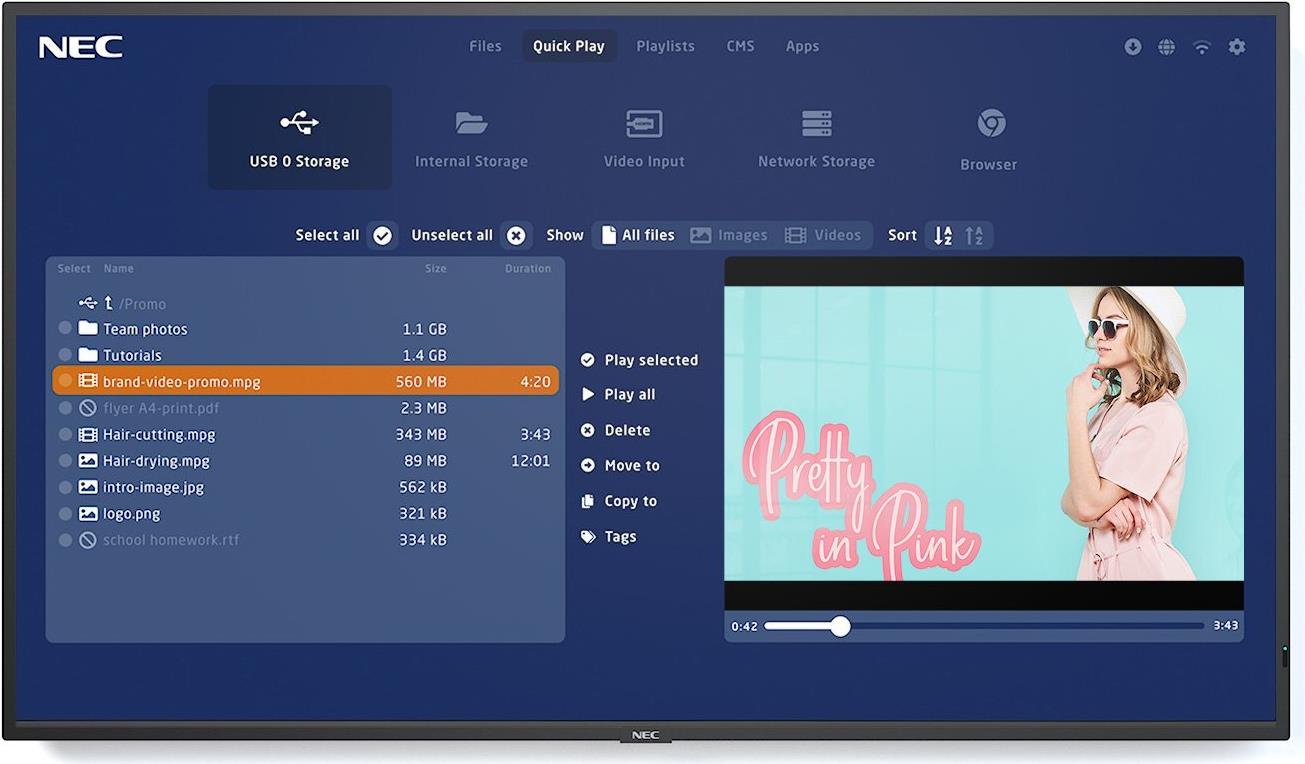Image resolution: width=1305 pixels, height=764 pixels.
Task: Open the Browser Chrome icon
Action: 990,124
